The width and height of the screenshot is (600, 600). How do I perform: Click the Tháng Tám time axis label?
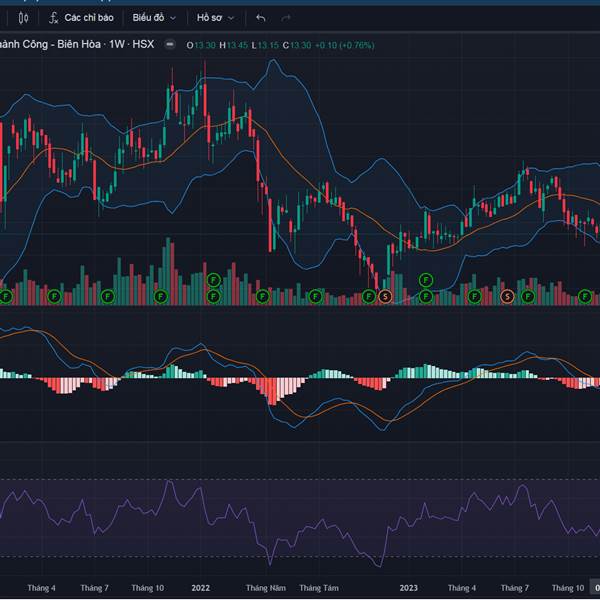point(319,588)
